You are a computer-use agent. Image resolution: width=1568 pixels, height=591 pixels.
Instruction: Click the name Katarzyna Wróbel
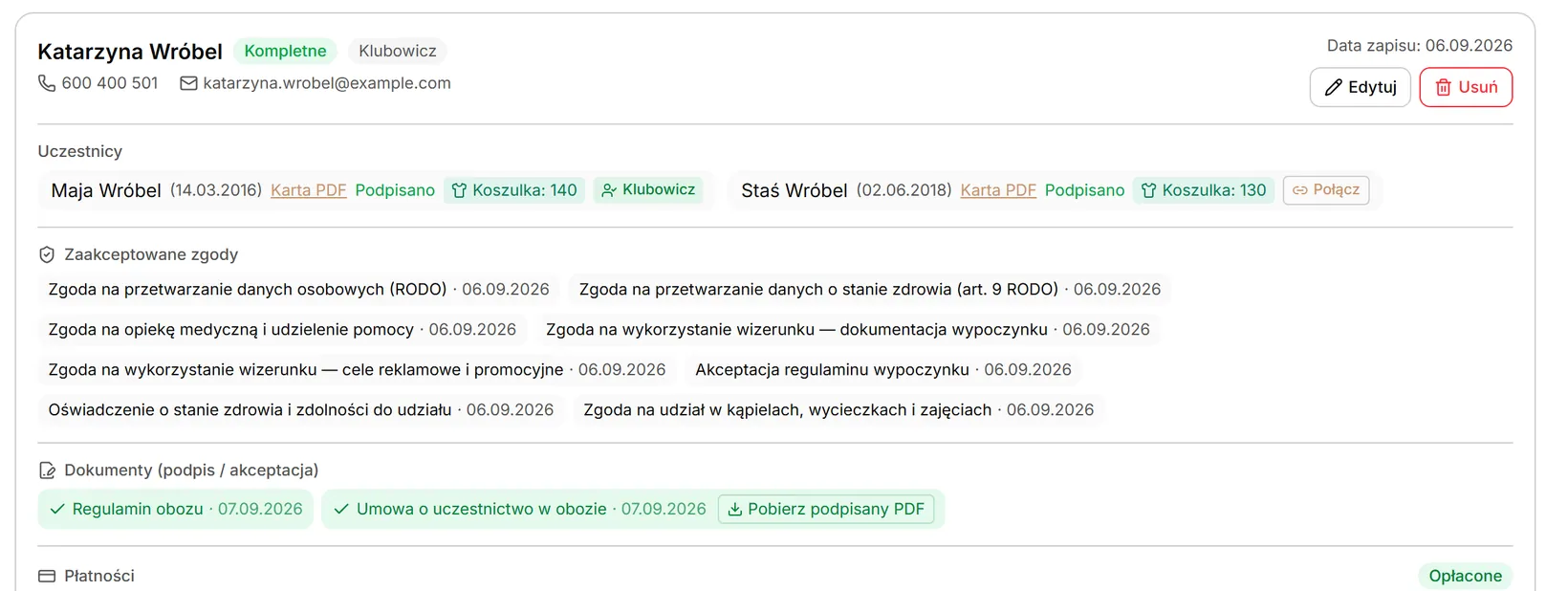pyautogui.click(x=130, y=52)
